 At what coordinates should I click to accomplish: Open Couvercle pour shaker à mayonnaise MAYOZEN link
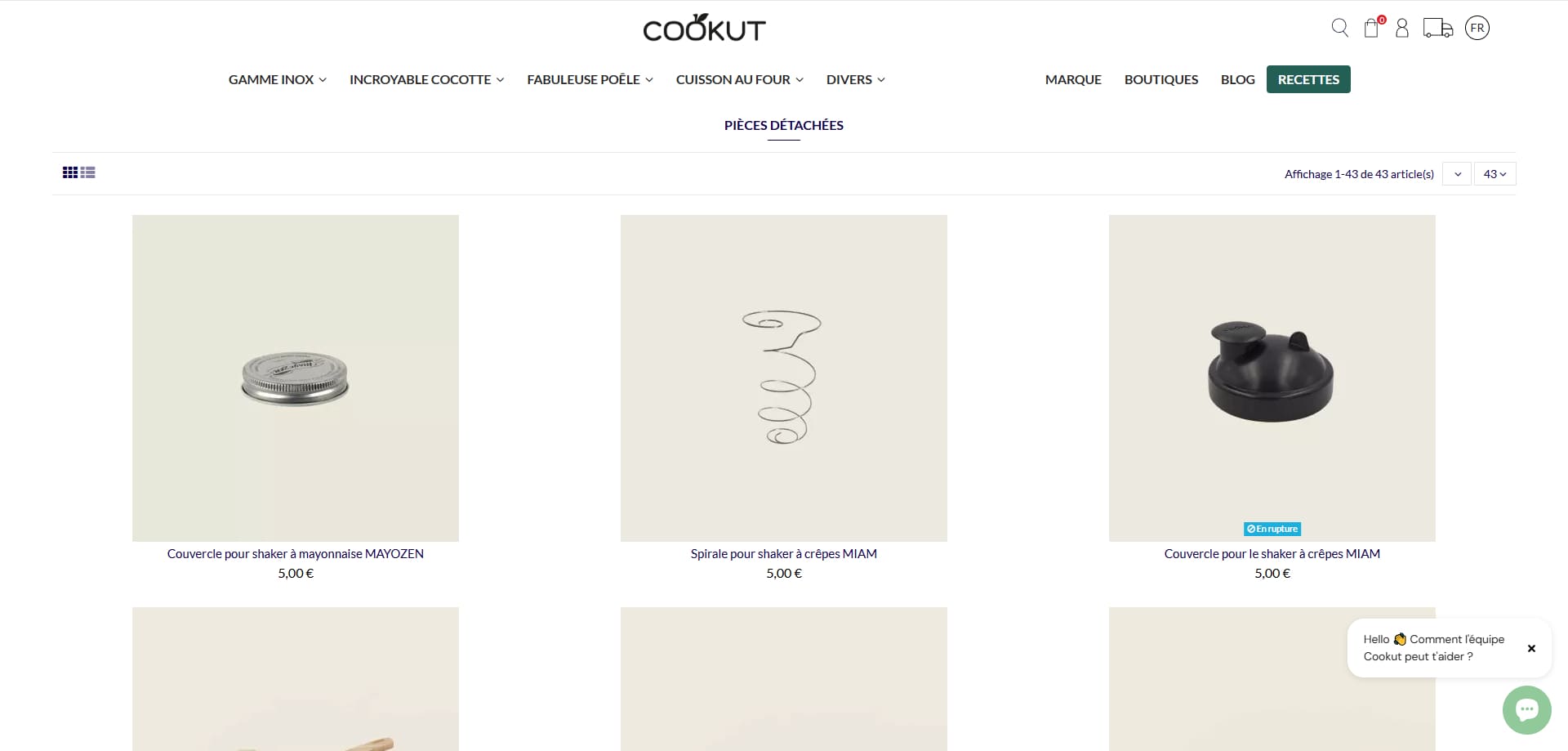click(296, 554)
